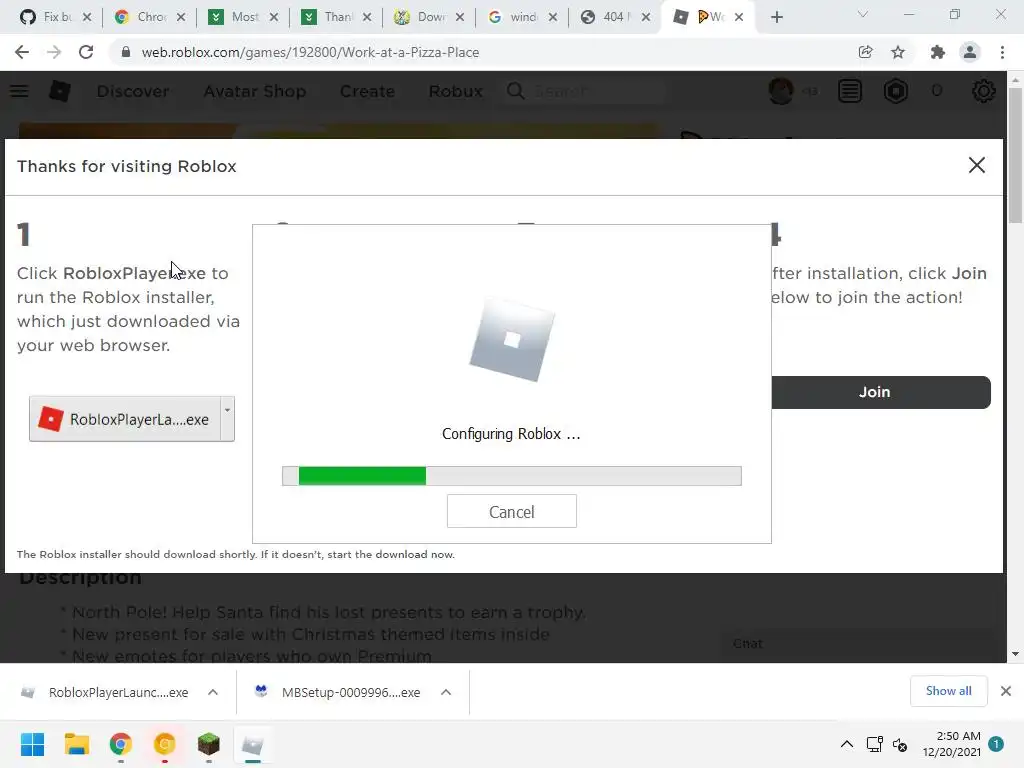This screenshot has height=768, width=1024.
Task: Reload the current Roblox page
Action: tap(86, 52)
